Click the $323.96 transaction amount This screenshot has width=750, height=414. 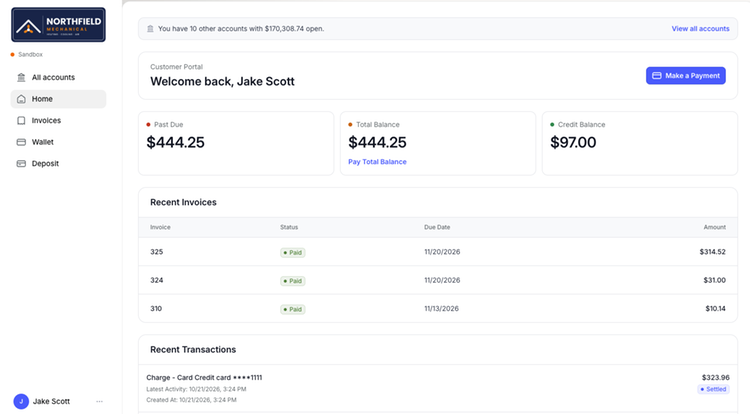[x=716, y=378]
